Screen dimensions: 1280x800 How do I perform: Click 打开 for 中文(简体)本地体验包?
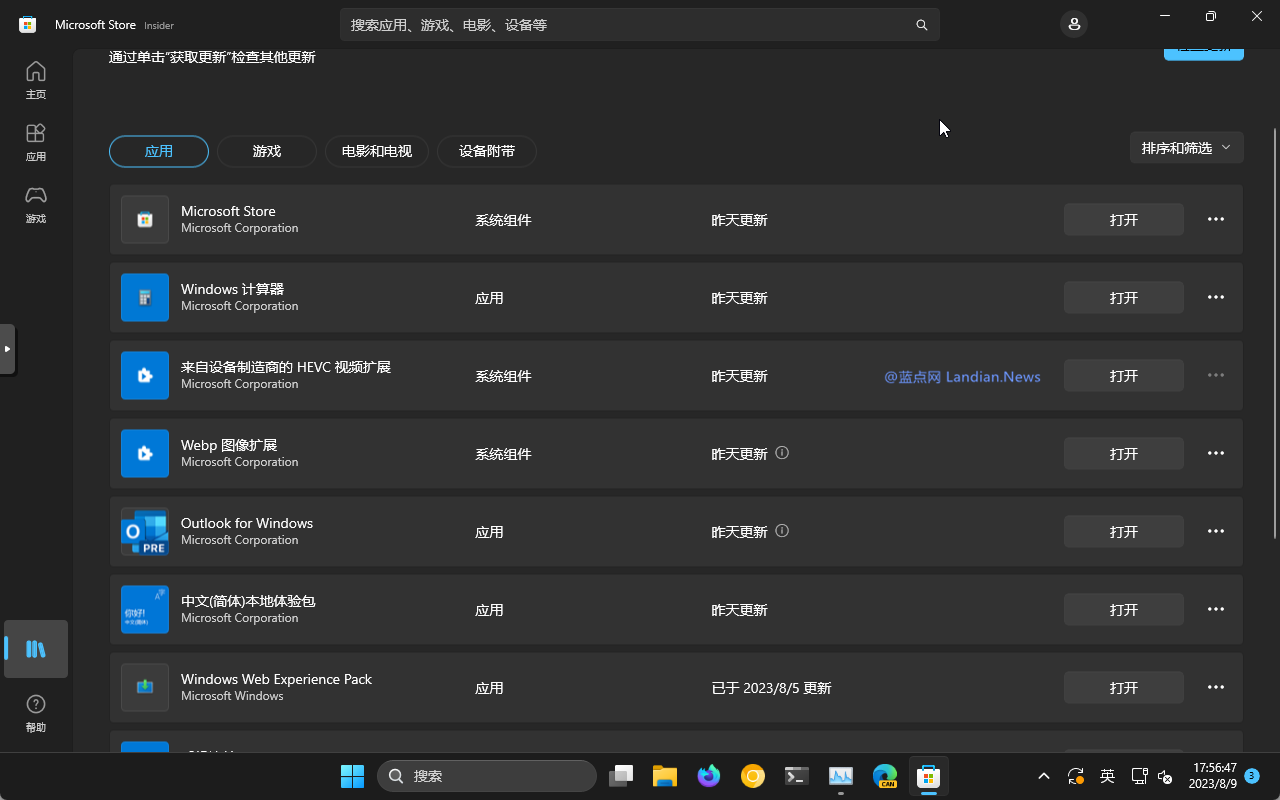click(x=1124, y=609)
